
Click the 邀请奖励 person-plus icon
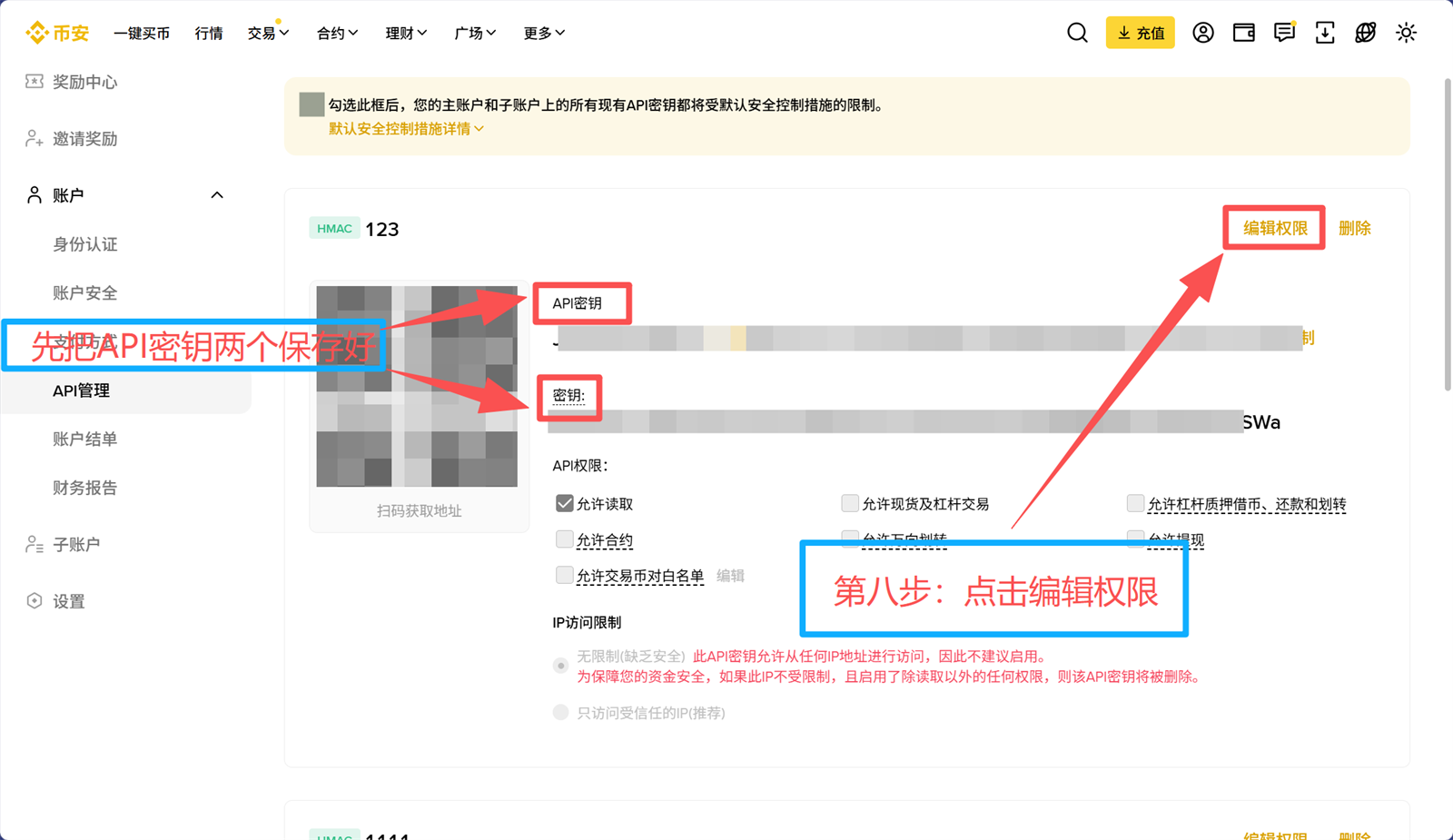coord(34,139)
